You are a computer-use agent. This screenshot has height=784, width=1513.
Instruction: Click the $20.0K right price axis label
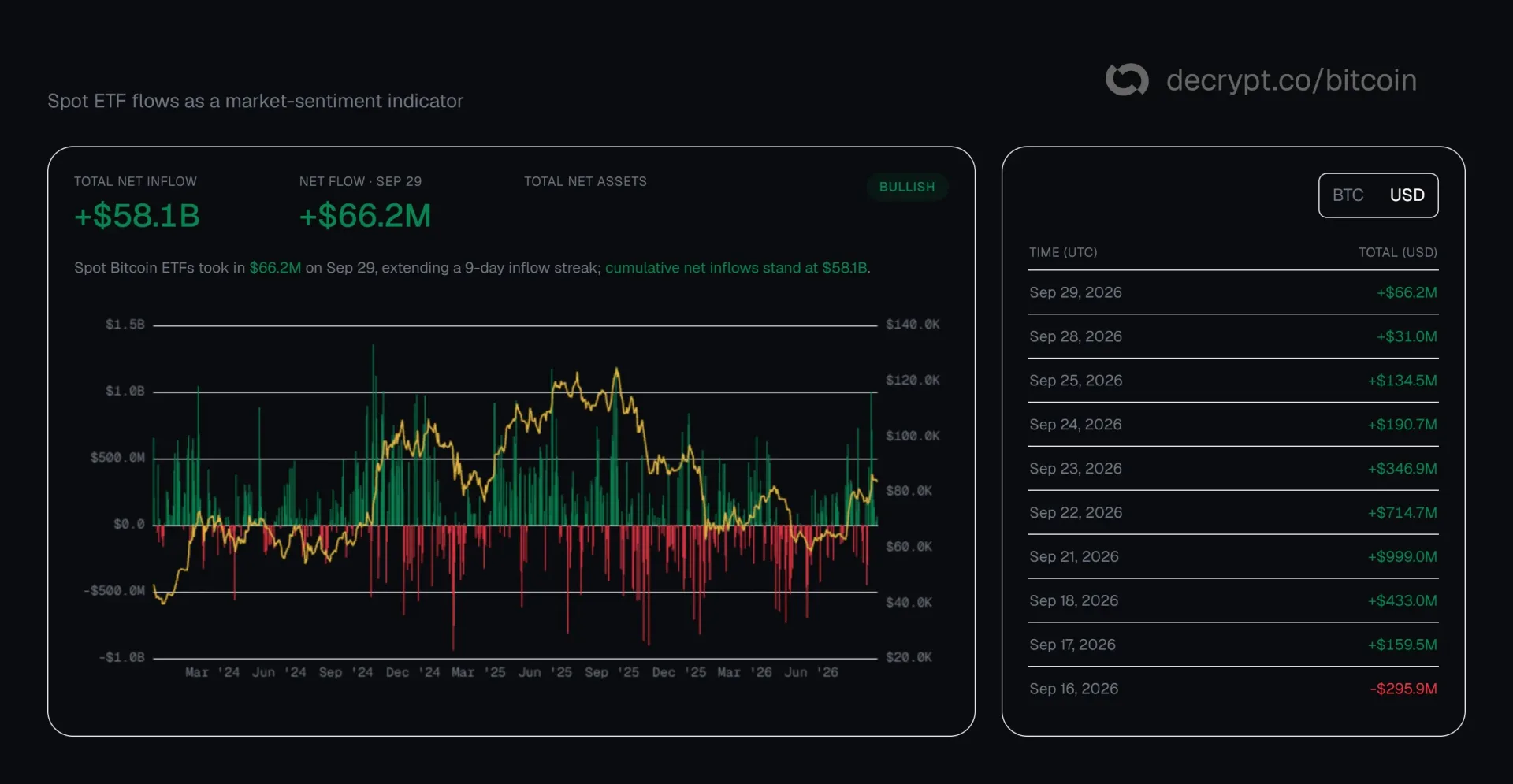coord(909,657)
